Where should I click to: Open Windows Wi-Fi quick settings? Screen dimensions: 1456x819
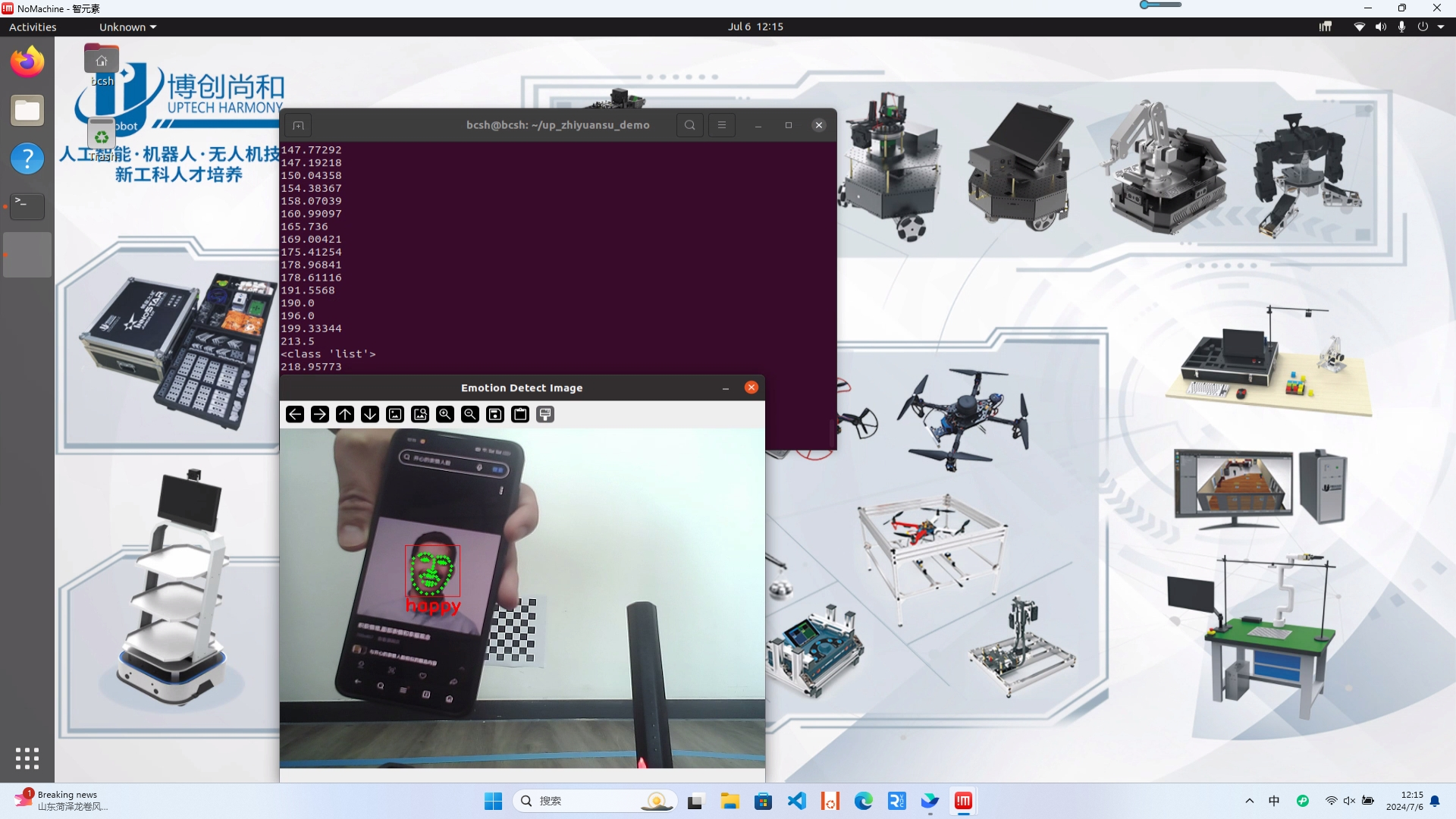[x=1331, y=801]
